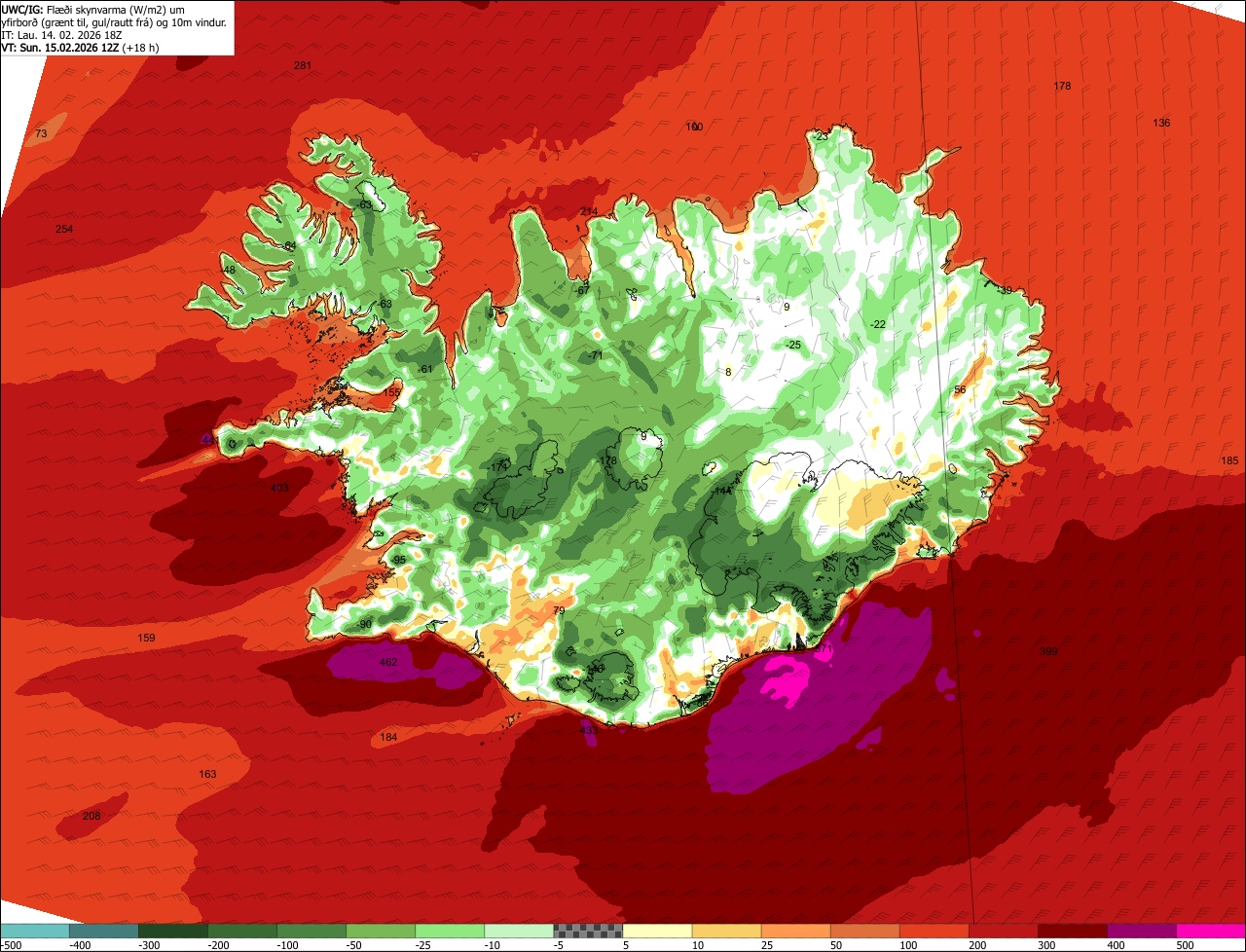Click the bright magenta legend swatch above 500
1246x952 pixels.
[1211, 931]
